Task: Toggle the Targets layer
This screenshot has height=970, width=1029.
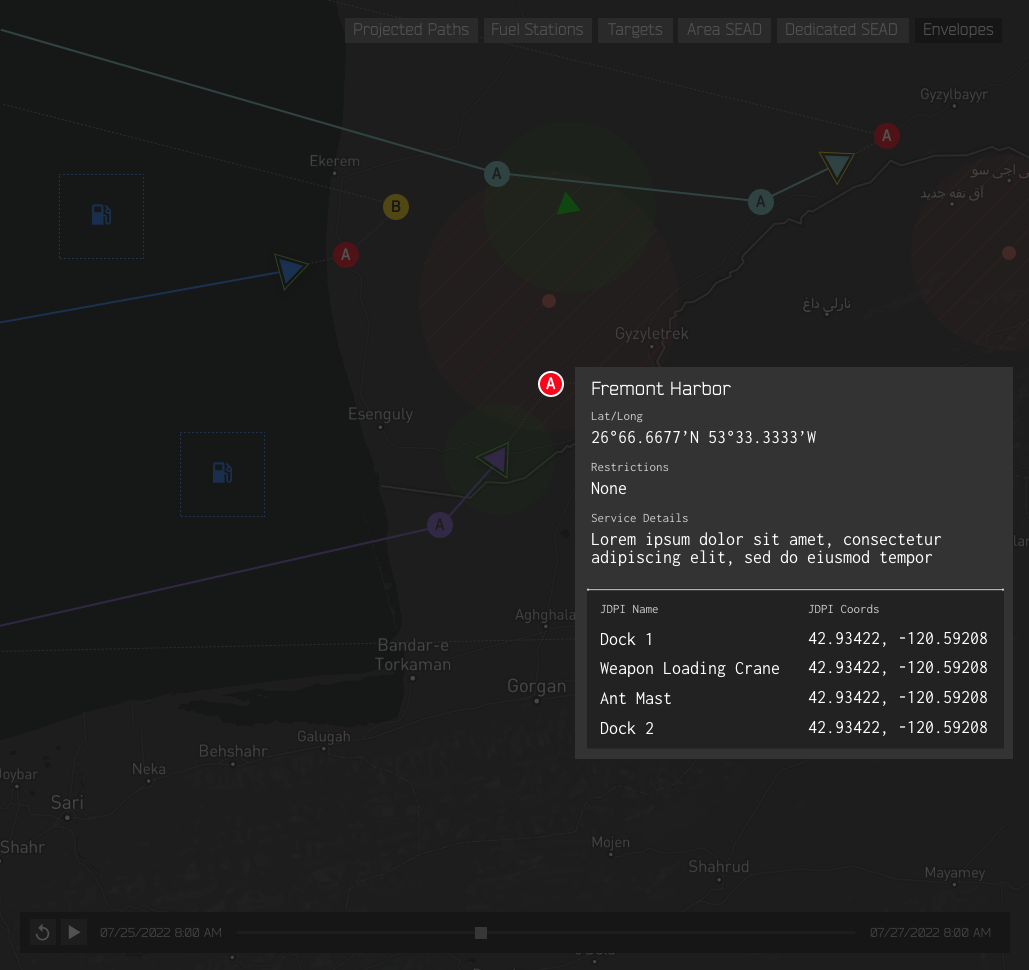Action: [635, 30]
